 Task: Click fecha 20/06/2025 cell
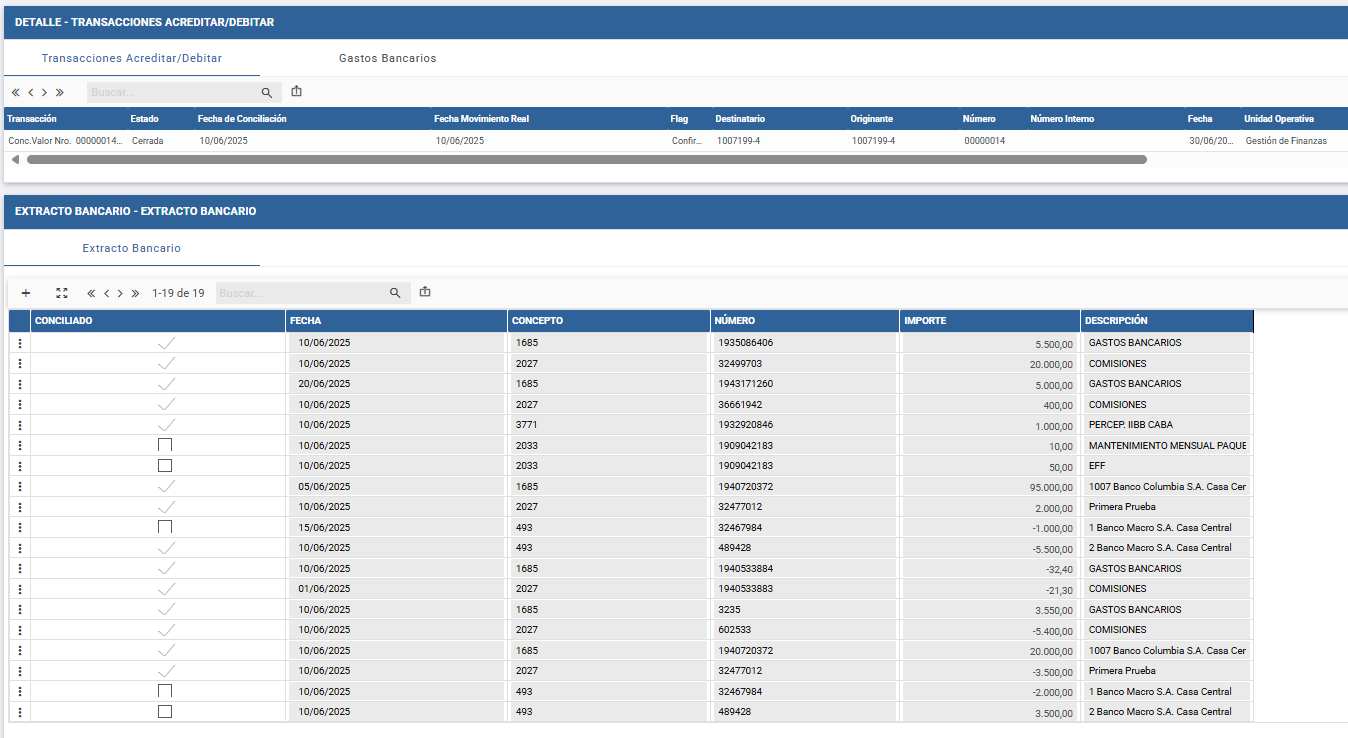397,384
